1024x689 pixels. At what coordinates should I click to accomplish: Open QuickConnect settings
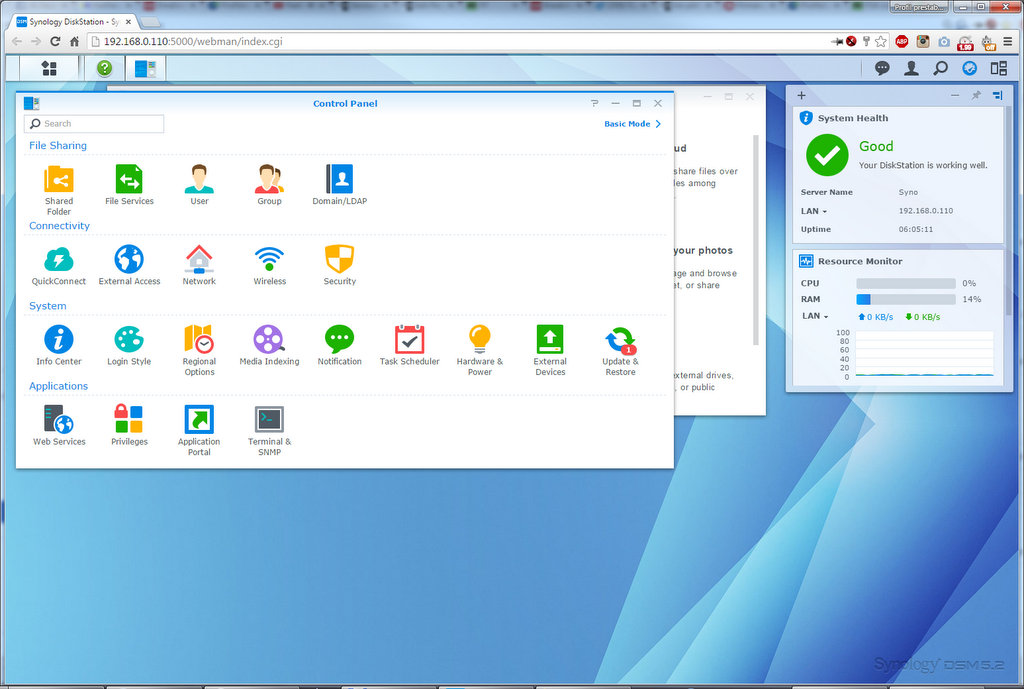click(59, 265)
